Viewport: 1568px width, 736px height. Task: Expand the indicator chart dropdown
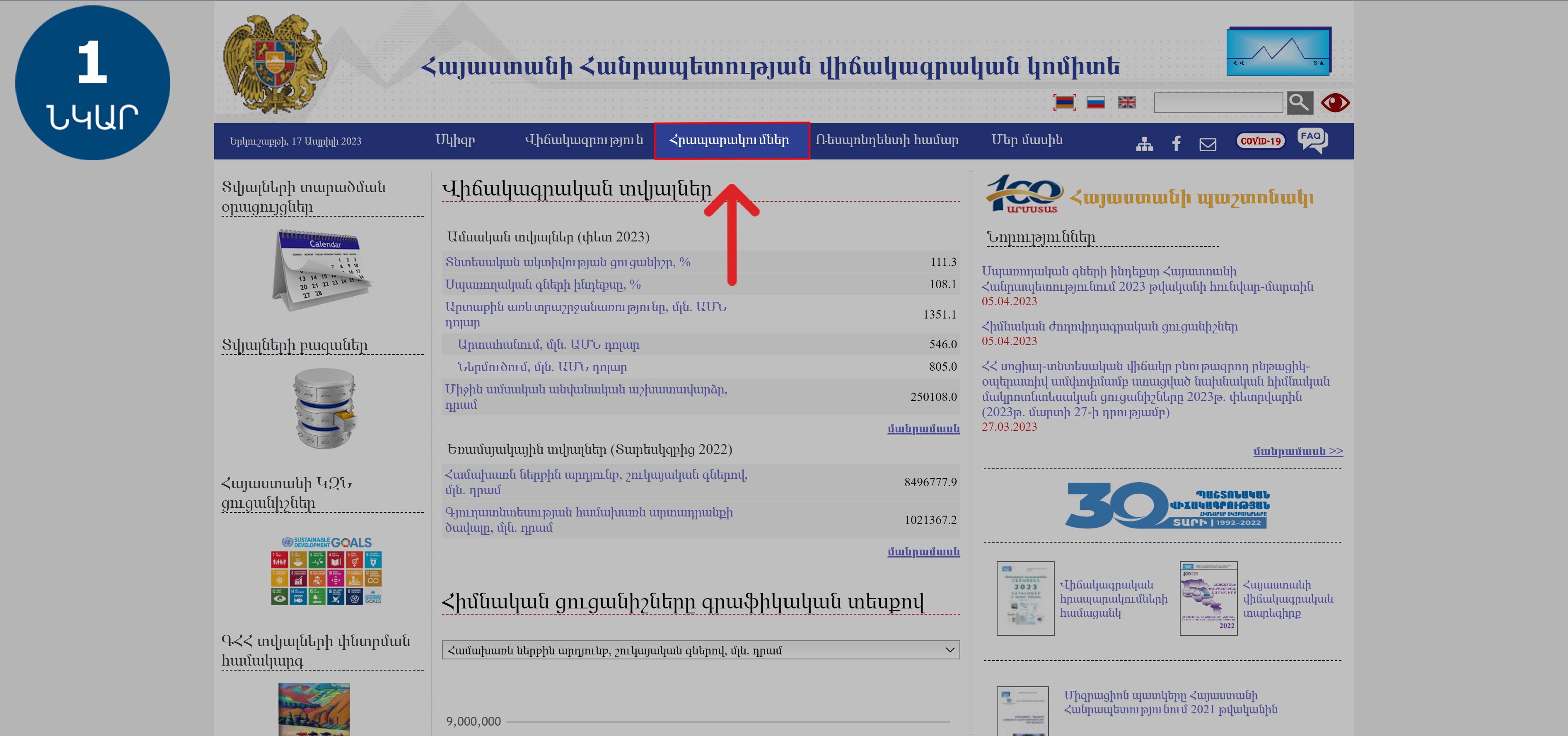click(701, 649)
